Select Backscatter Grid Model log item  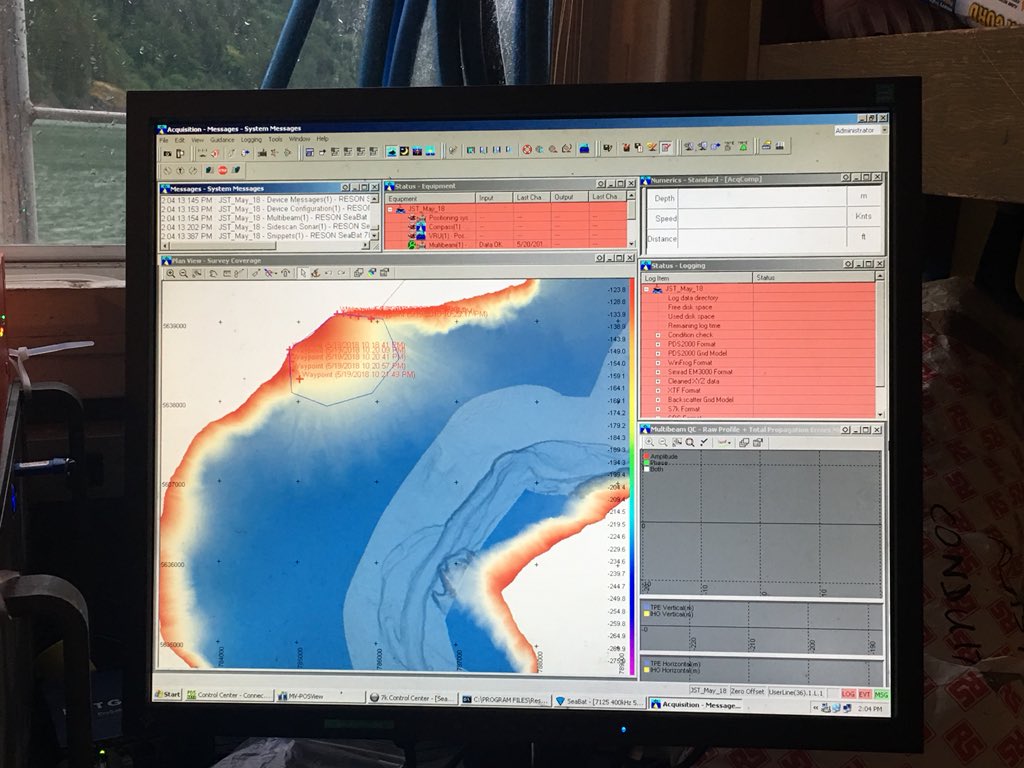[700, 399]
